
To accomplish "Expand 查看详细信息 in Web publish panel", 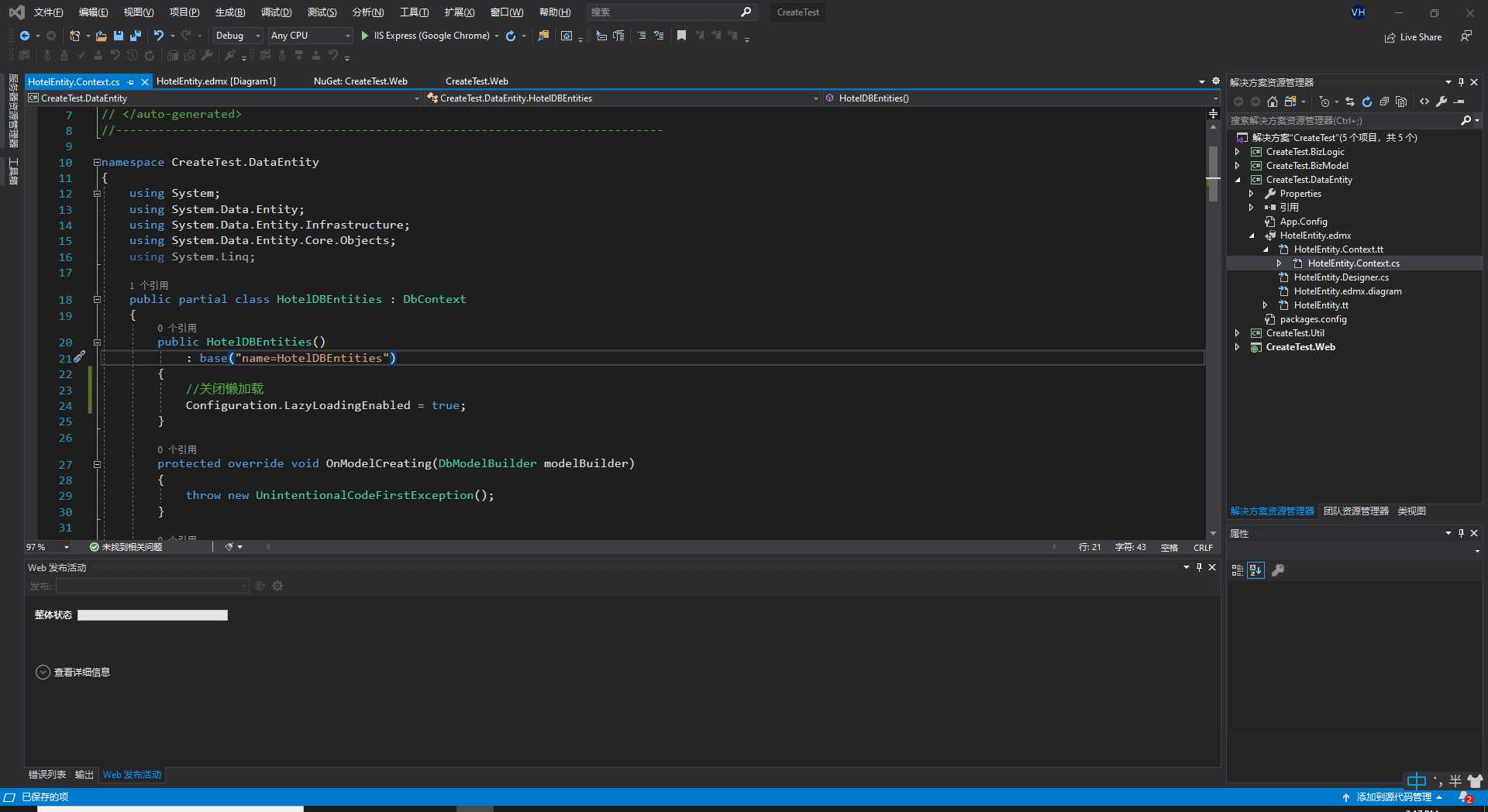I will pos(73,673).
